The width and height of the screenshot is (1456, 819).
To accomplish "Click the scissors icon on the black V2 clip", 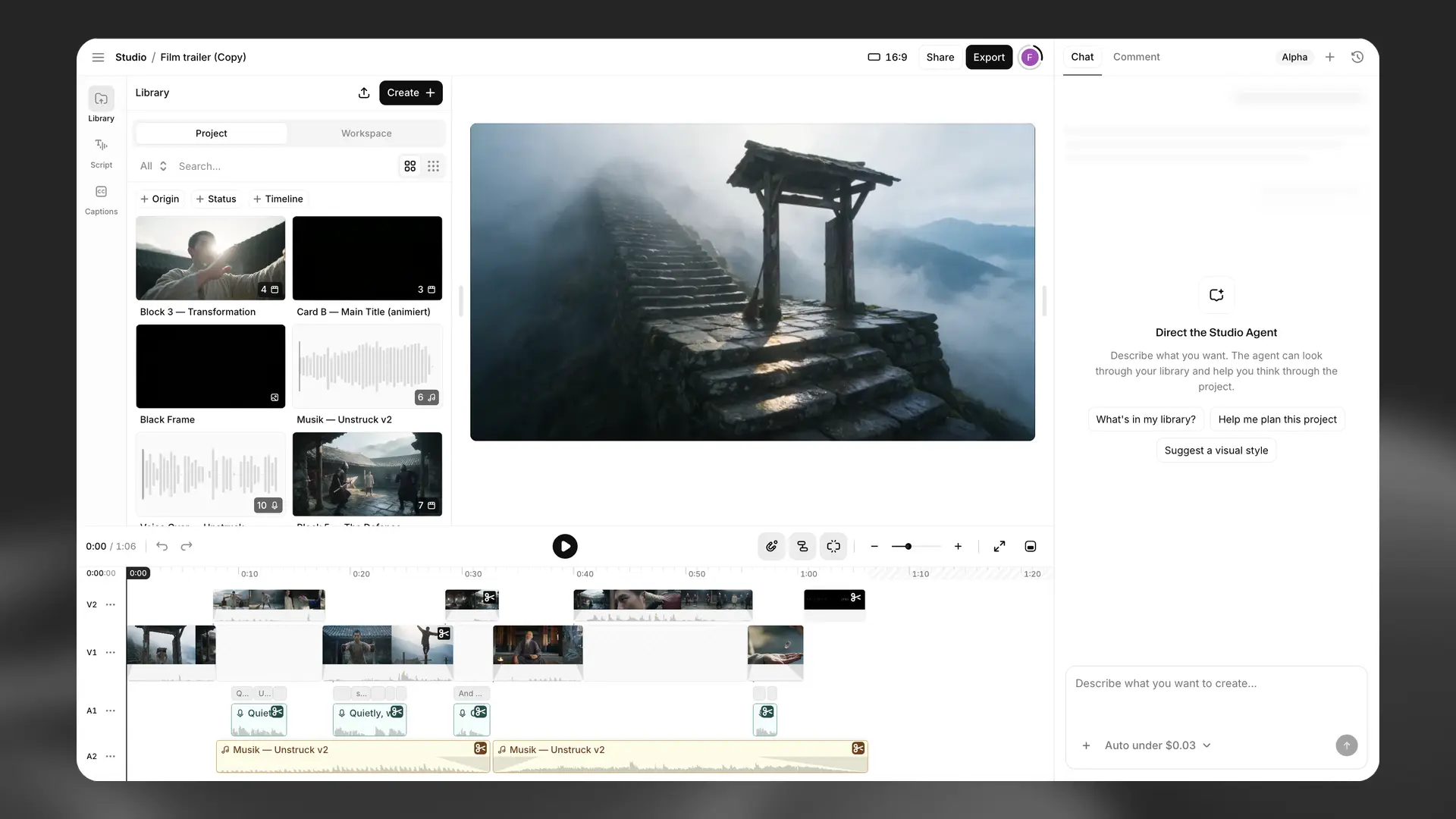I will click(855, 598).
